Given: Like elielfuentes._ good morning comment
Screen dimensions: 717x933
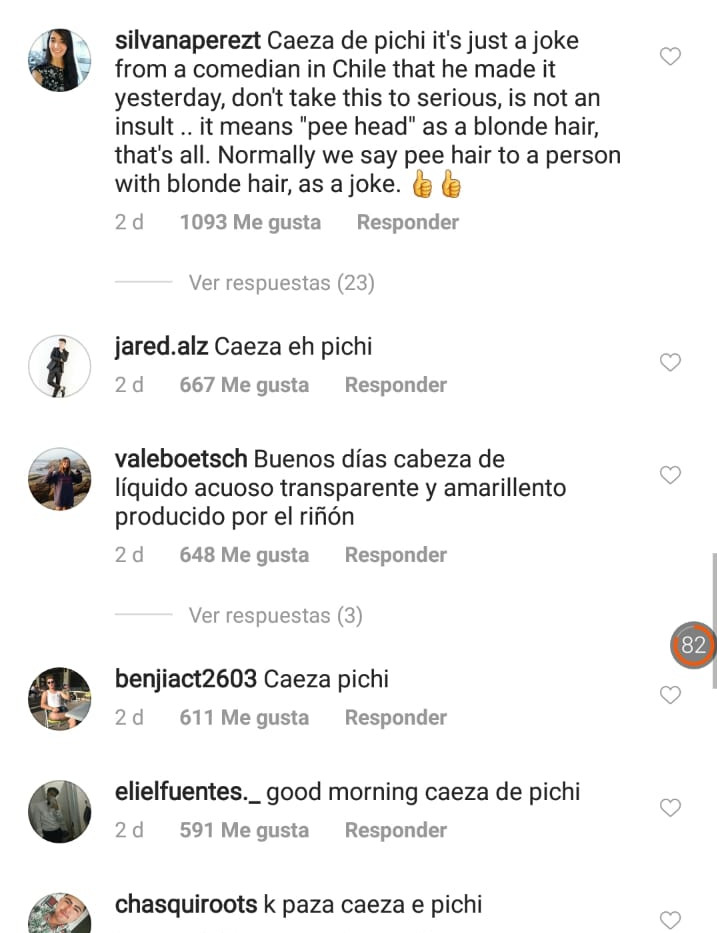Looking at the screenshot, I should tap(671, 807).
